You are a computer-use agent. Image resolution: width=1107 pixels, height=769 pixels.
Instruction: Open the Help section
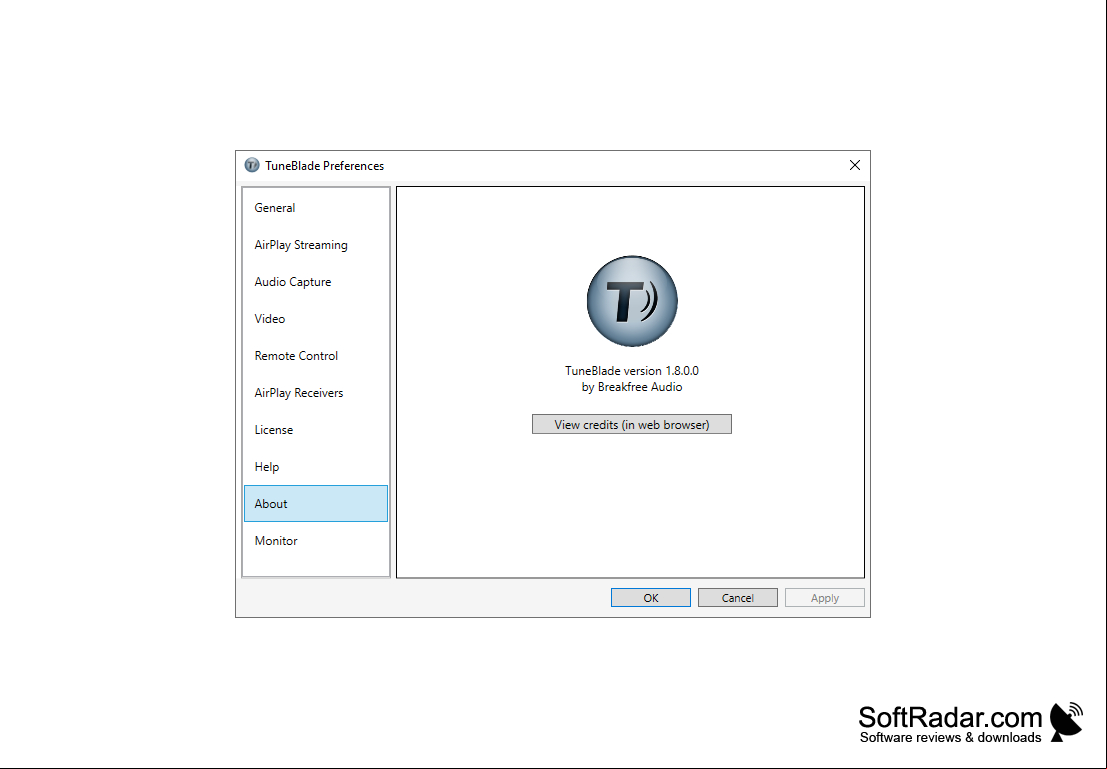[x=316, y=467]
